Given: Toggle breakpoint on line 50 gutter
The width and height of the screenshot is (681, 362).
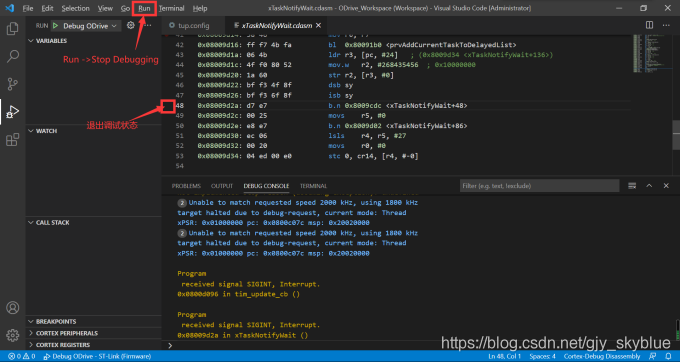Looking at the screenshot, I should point(168,126).
